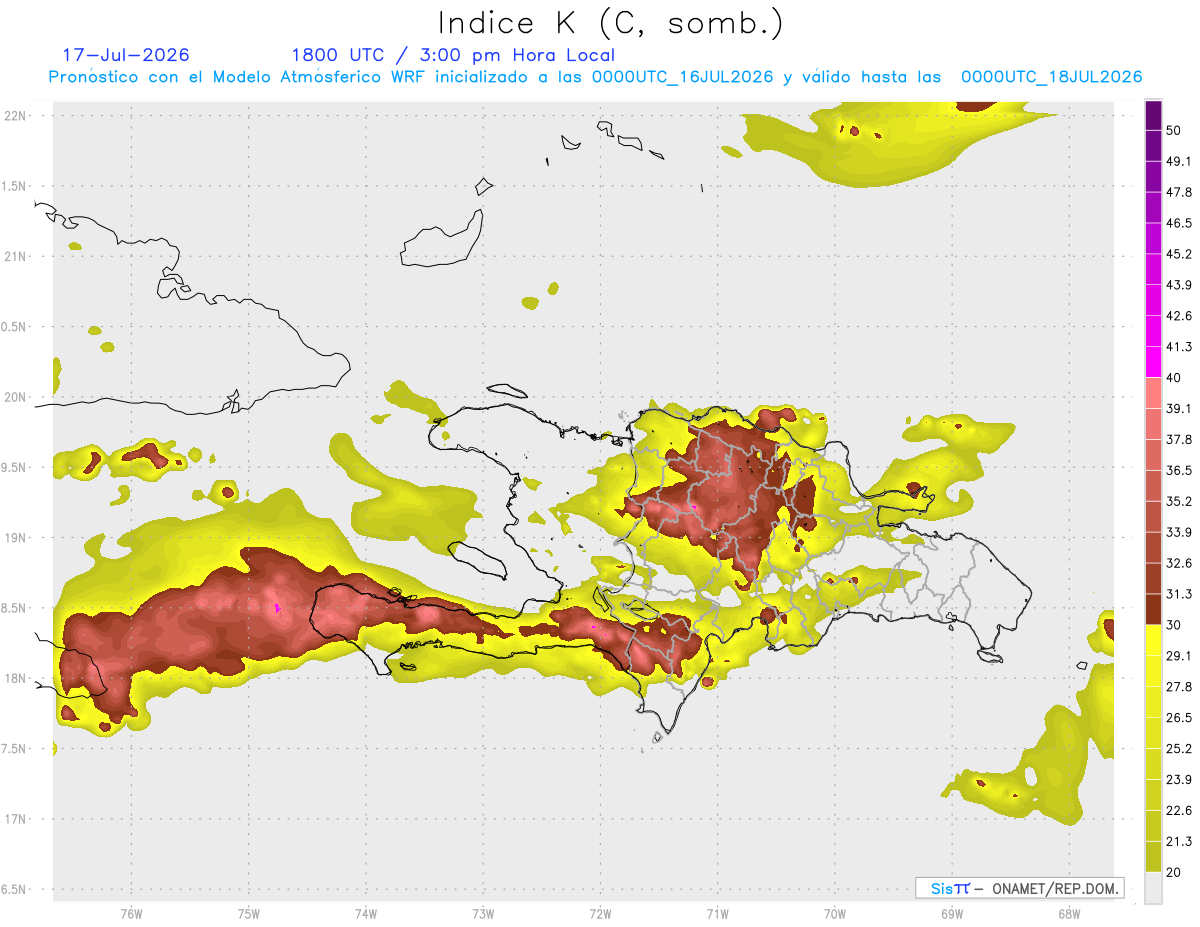Viewport: 1200px width, 927px height.
Task: Click the '50' value on the color scale
Action: tap(1175, 131)
